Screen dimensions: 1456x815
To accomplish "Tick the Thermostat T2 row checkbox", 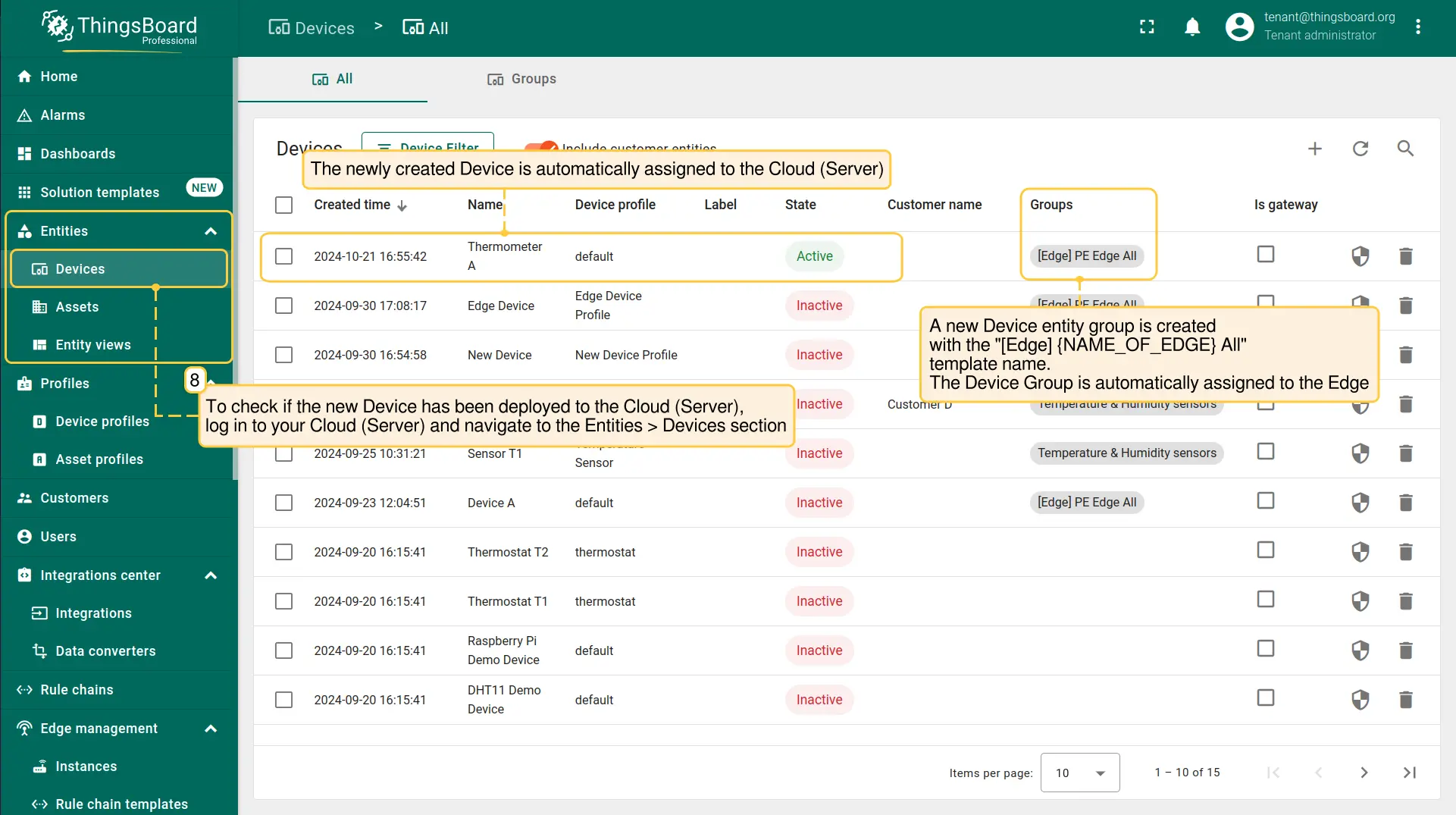I will pyautogui.click(x=283, y=552).
